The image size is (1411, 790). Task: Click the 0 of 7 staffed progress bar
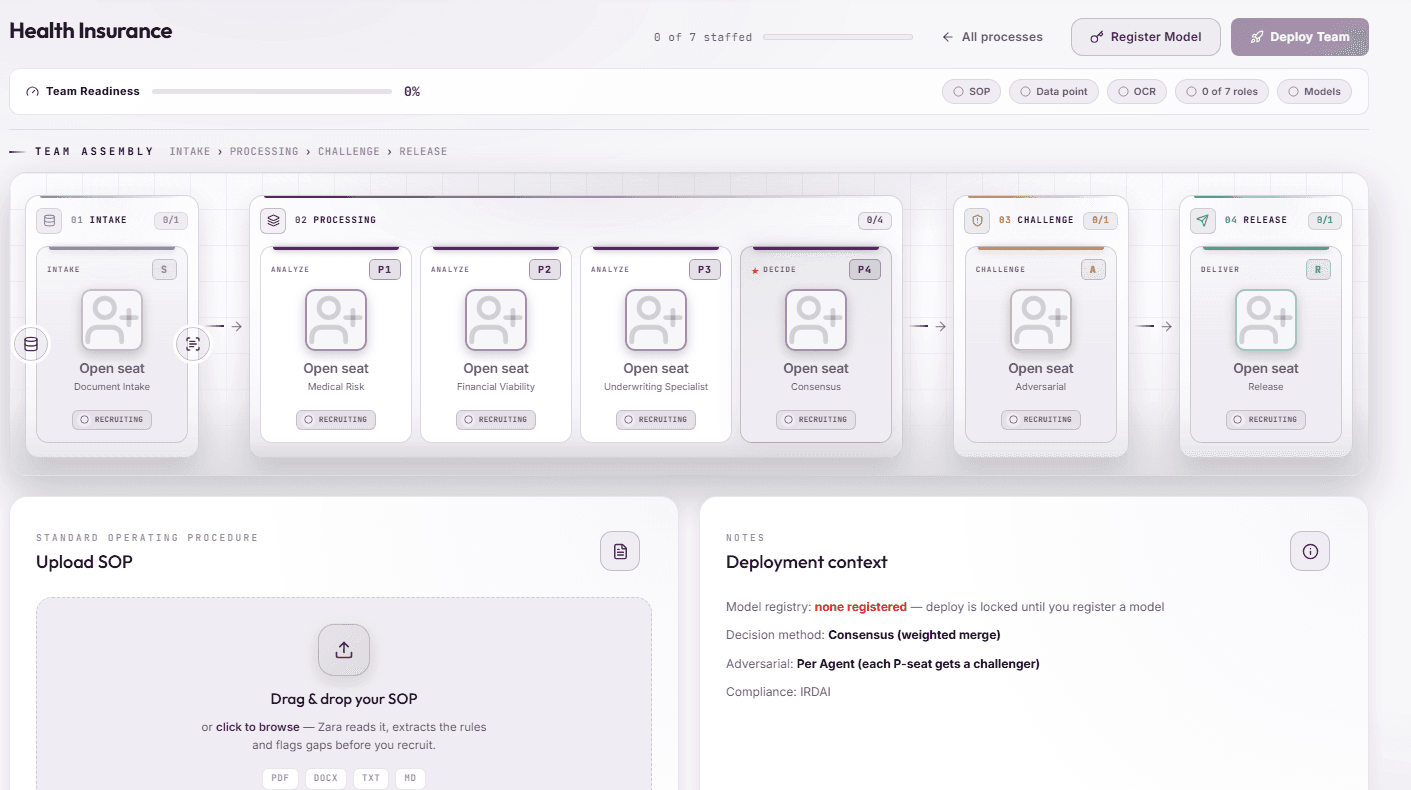838,37
